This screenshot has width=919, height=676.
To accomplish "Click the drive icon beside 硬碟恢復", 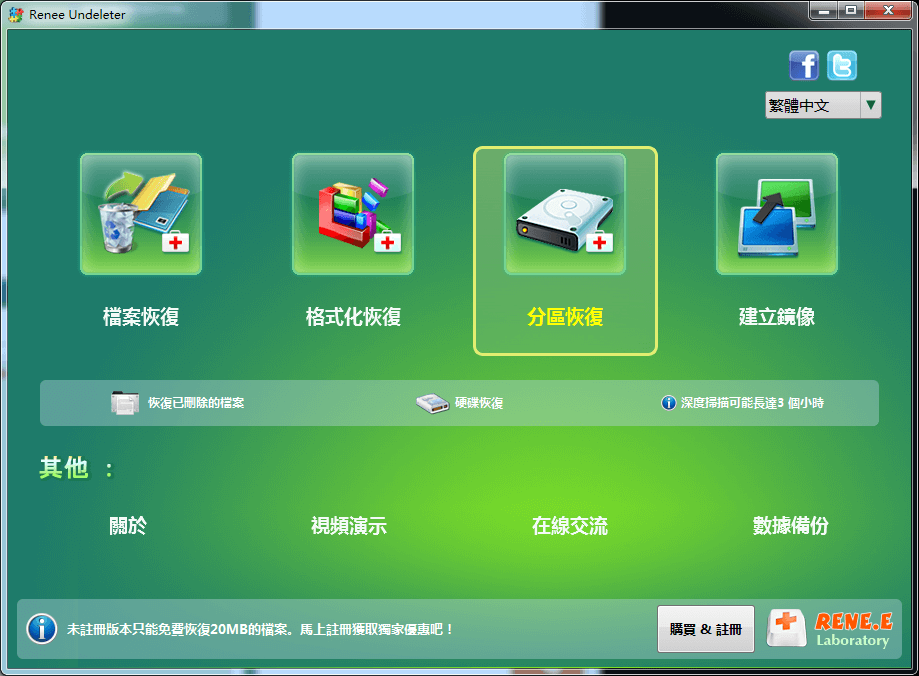I will pyautogui.click(x=432, y=403).
